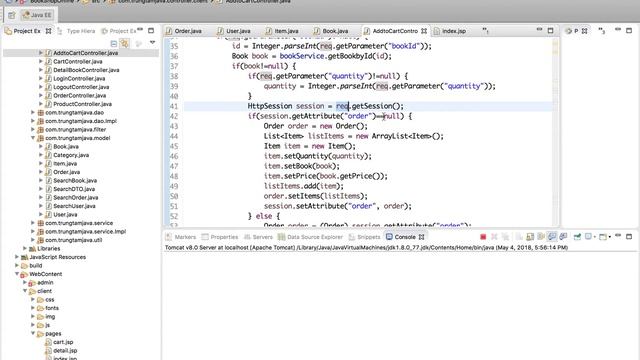Expand the com.trungtamjava.service package
The image size is (640, 360).
[x=33, y=223]
